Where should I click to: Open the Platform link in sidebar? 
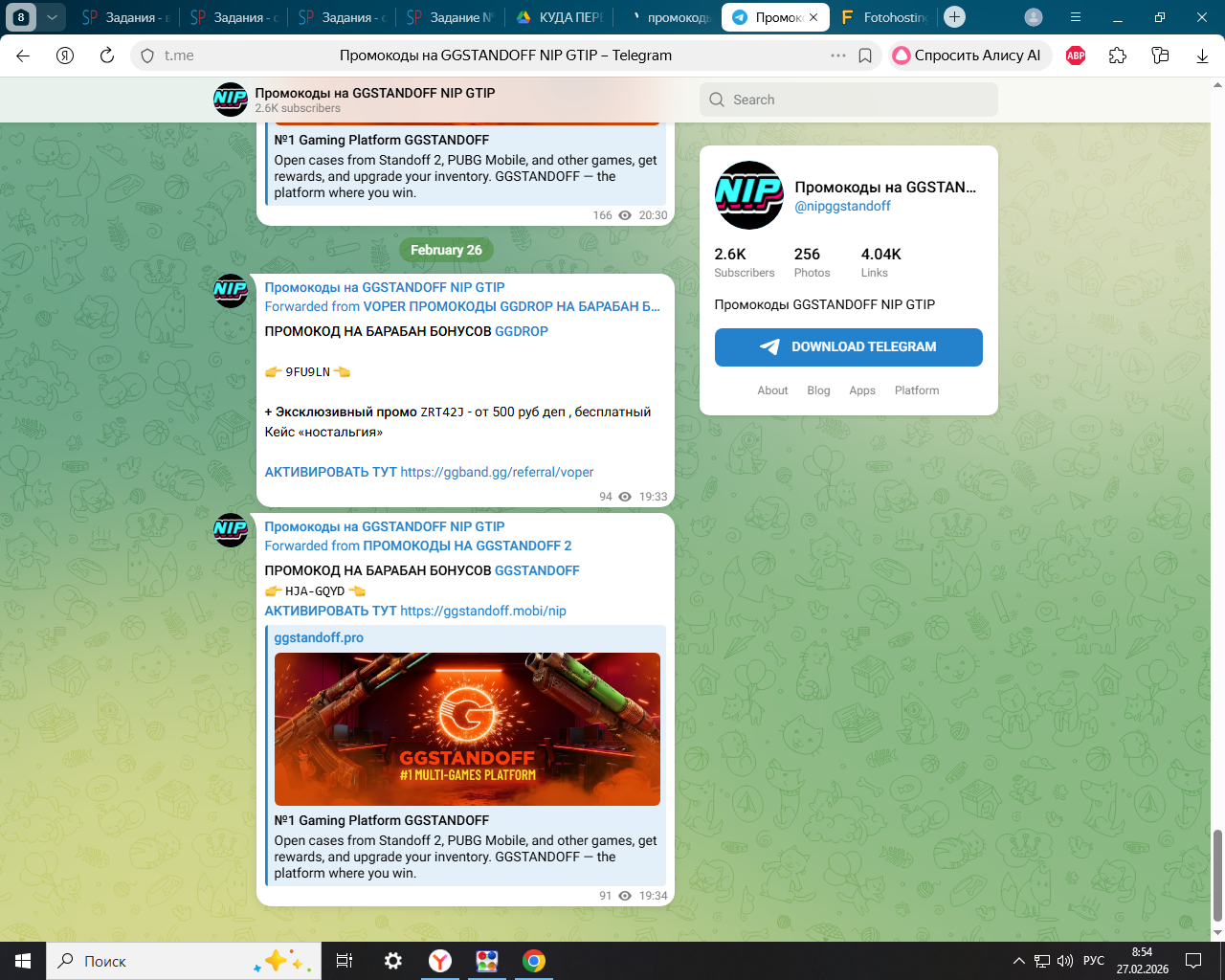click(917, 390)
